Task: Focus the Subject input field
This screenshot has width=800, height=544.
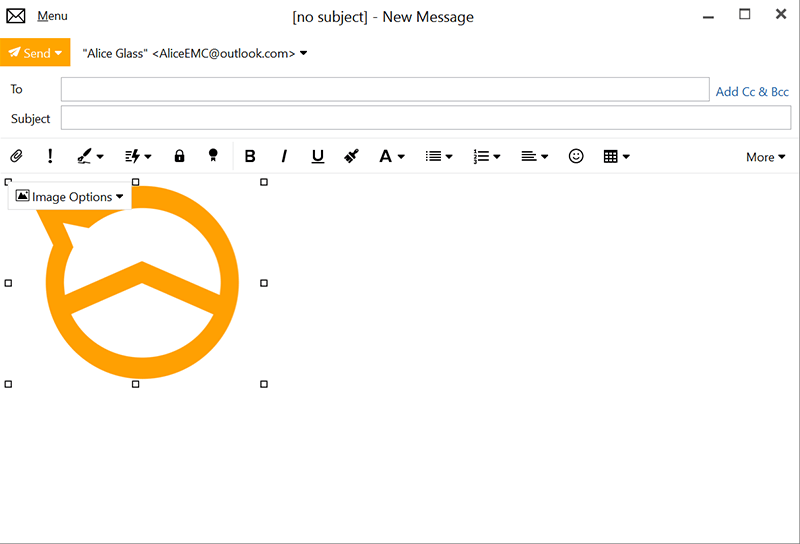Action: pyautogui.click(x=426, y=118)
